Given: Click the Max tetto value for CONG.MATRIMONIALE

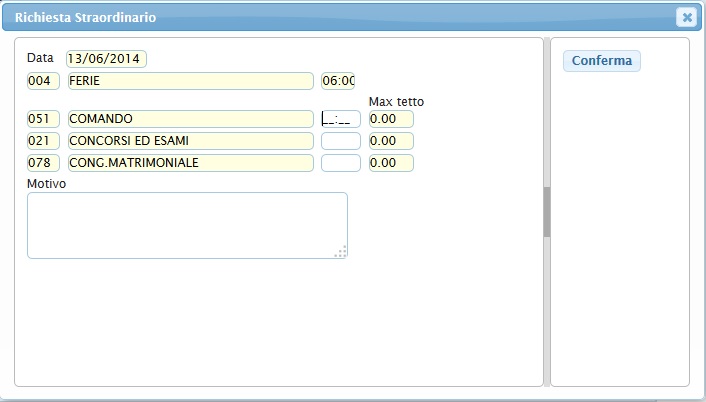Looking at the screenshot, I should (x=390, y=163).
